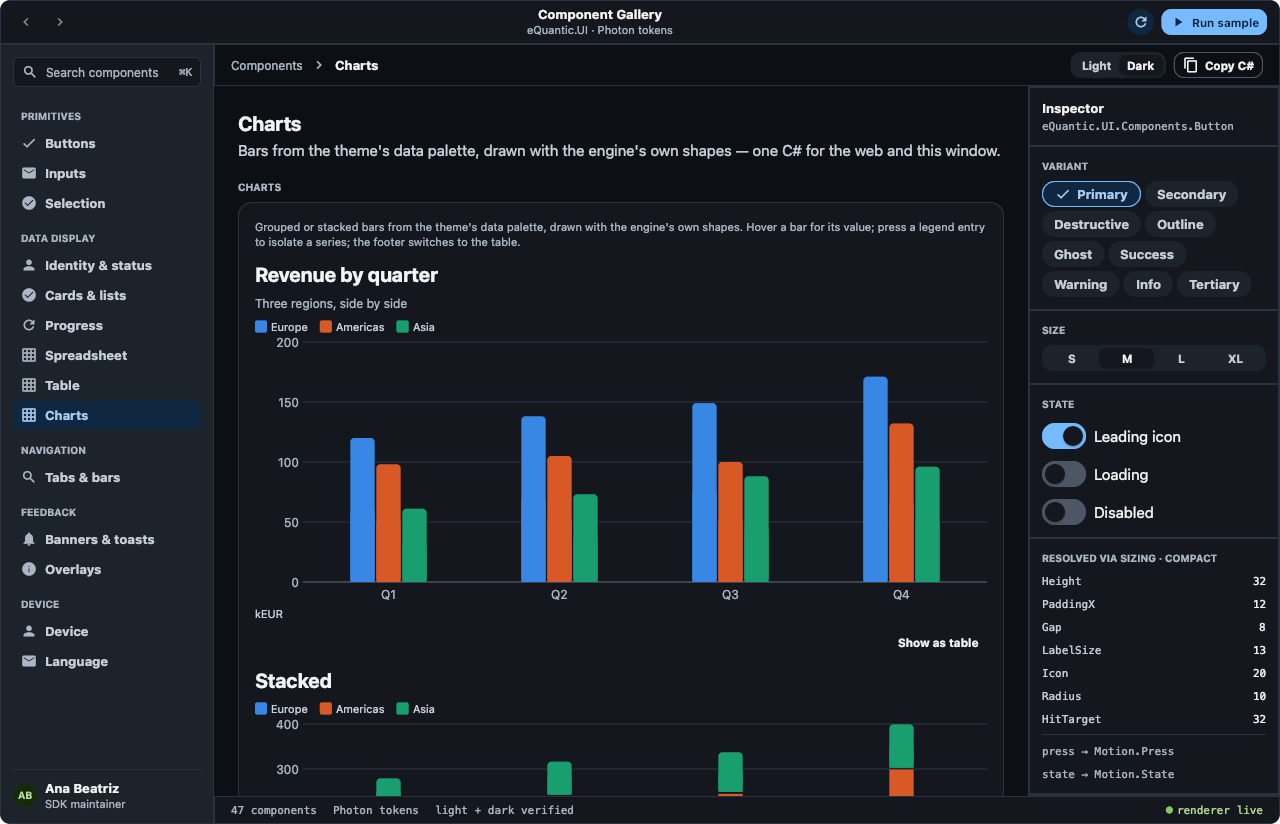Click the forward navigation arrow
This screenshot has height=824, width=1280.
60,22
